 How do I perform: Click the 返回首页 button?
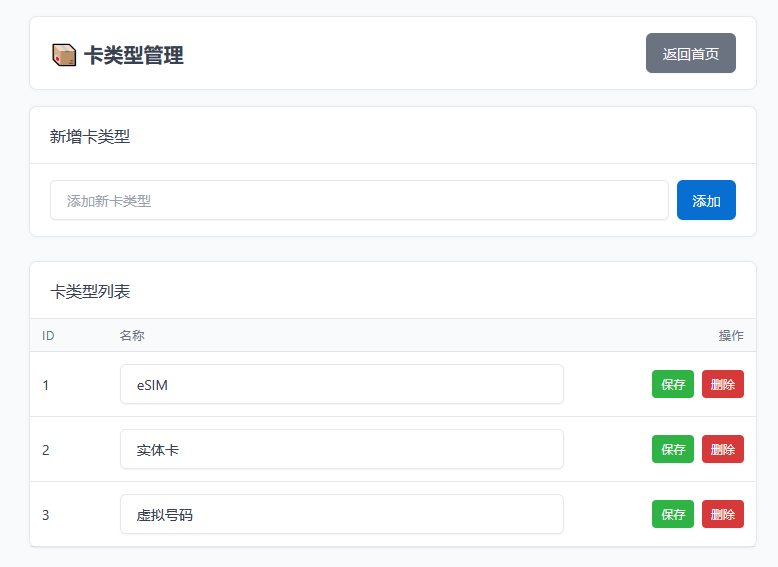(690, 54)
